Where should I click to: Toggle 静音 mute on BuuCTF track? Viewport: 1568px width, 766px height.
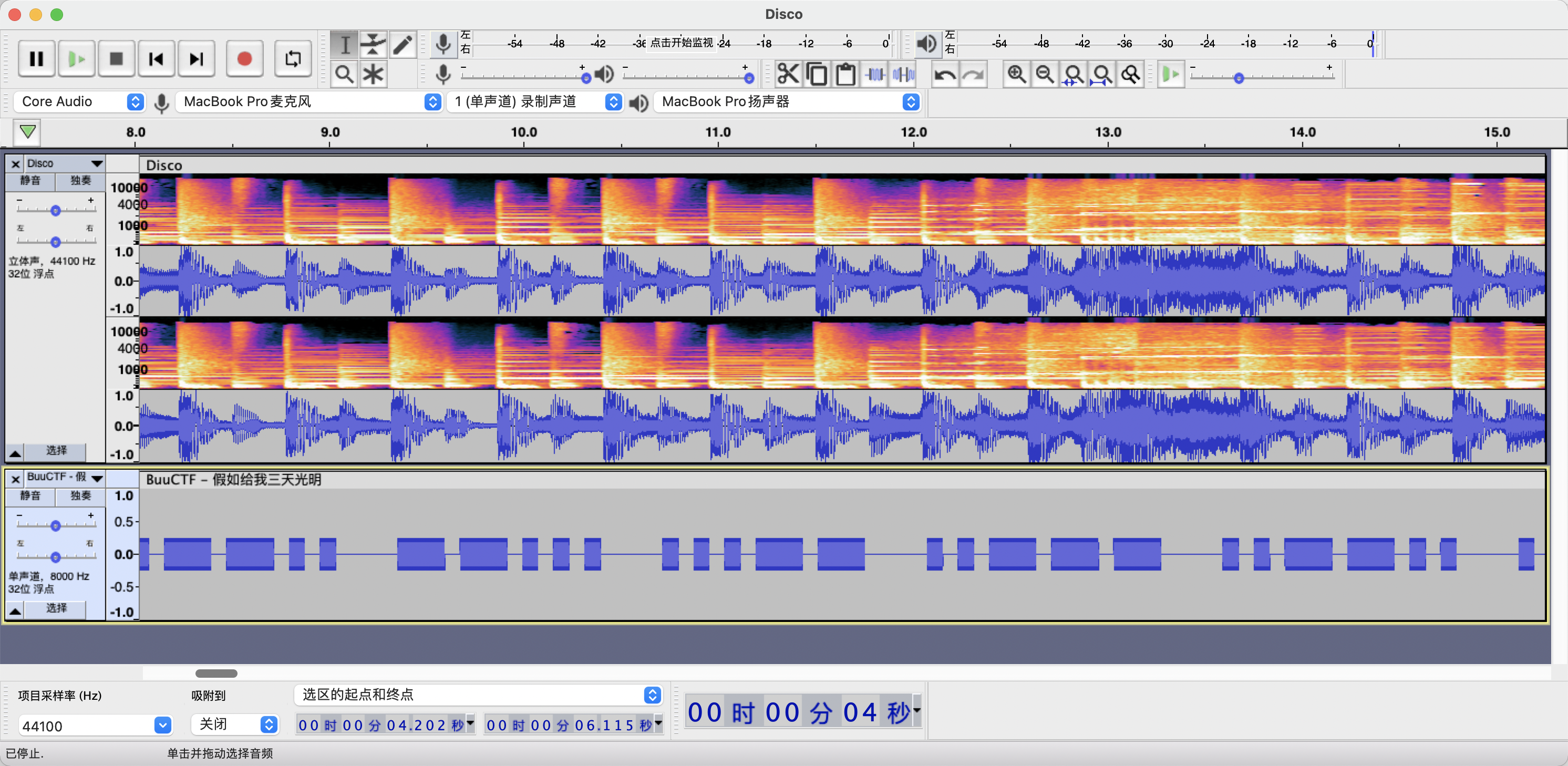coord(30,496)
